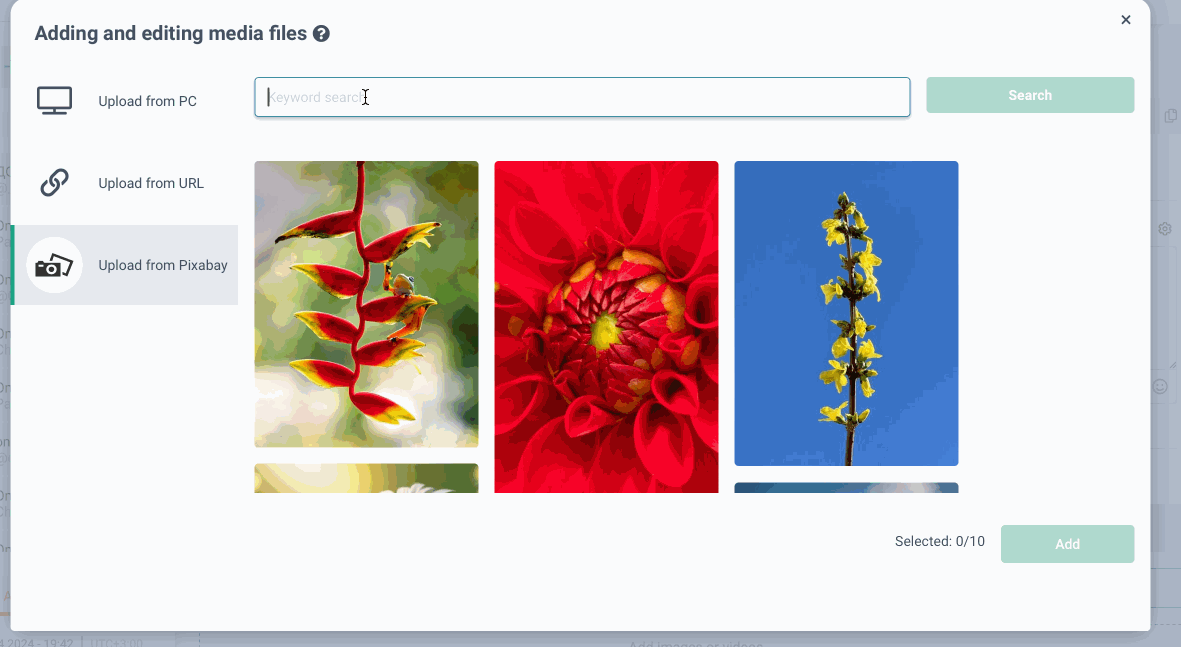1181x647 pixels.
Task: Click the Search button
Action: point(1030,95)
